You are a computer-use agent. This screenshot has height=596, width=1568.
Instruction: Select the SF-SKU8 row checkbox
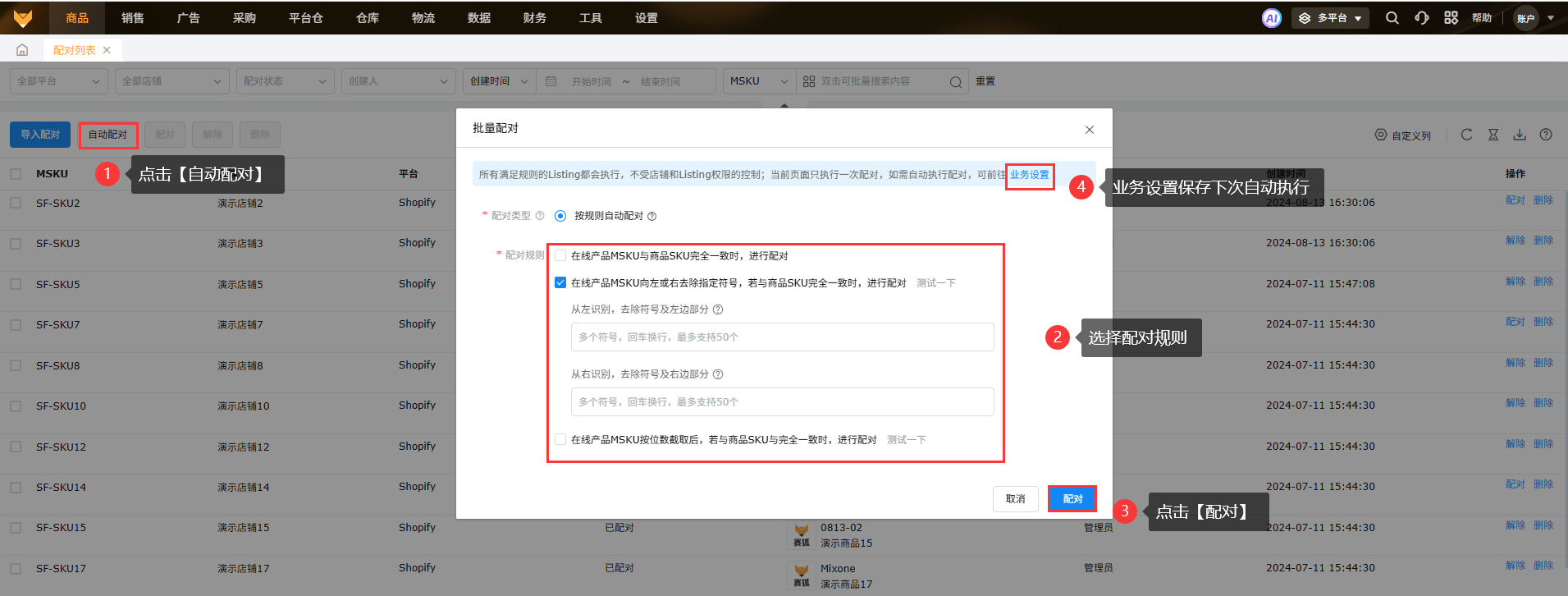click(x=16, y=365)
